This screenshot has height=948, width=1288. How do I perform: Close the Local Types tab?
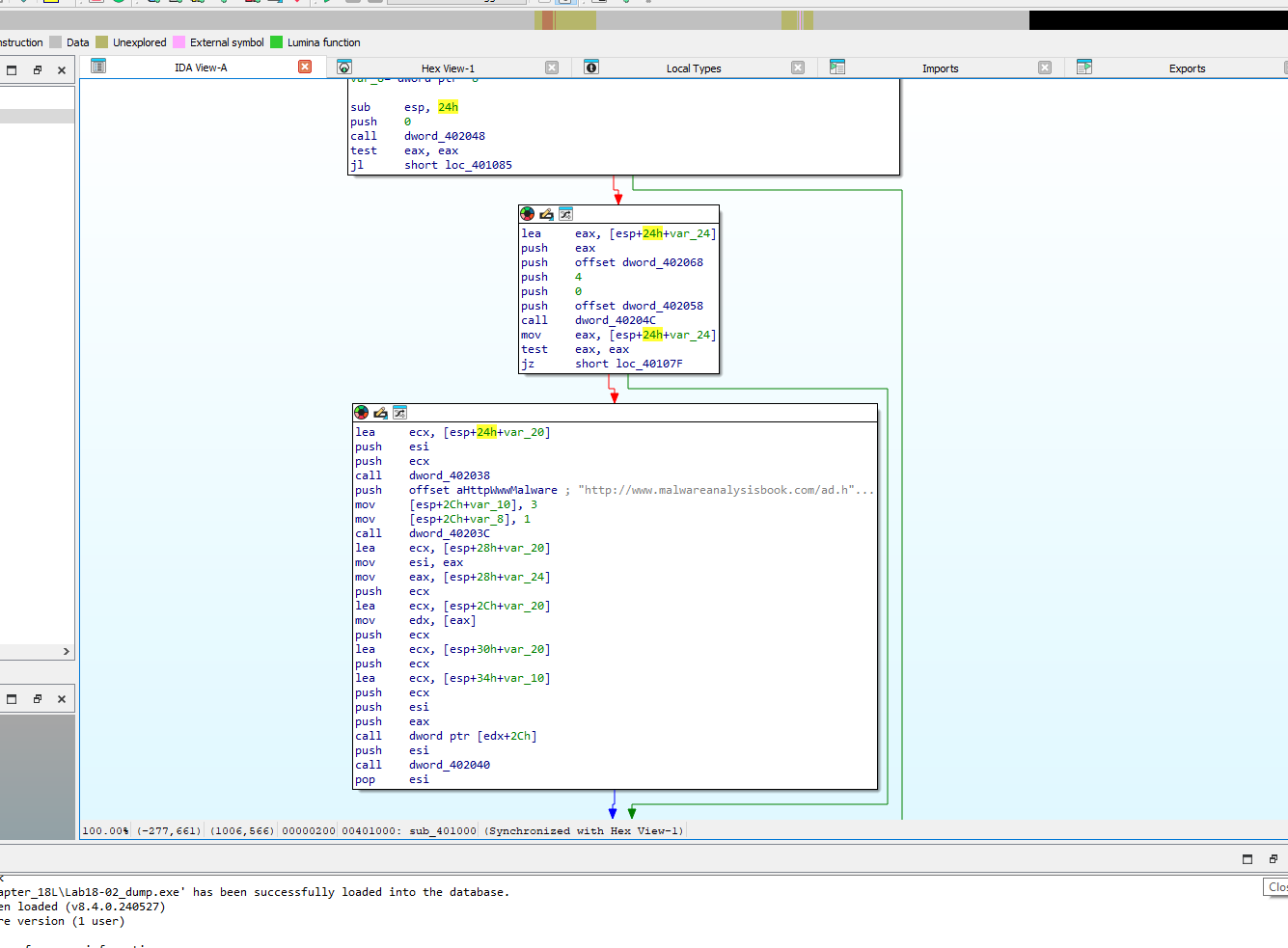[x=798, y=68]
